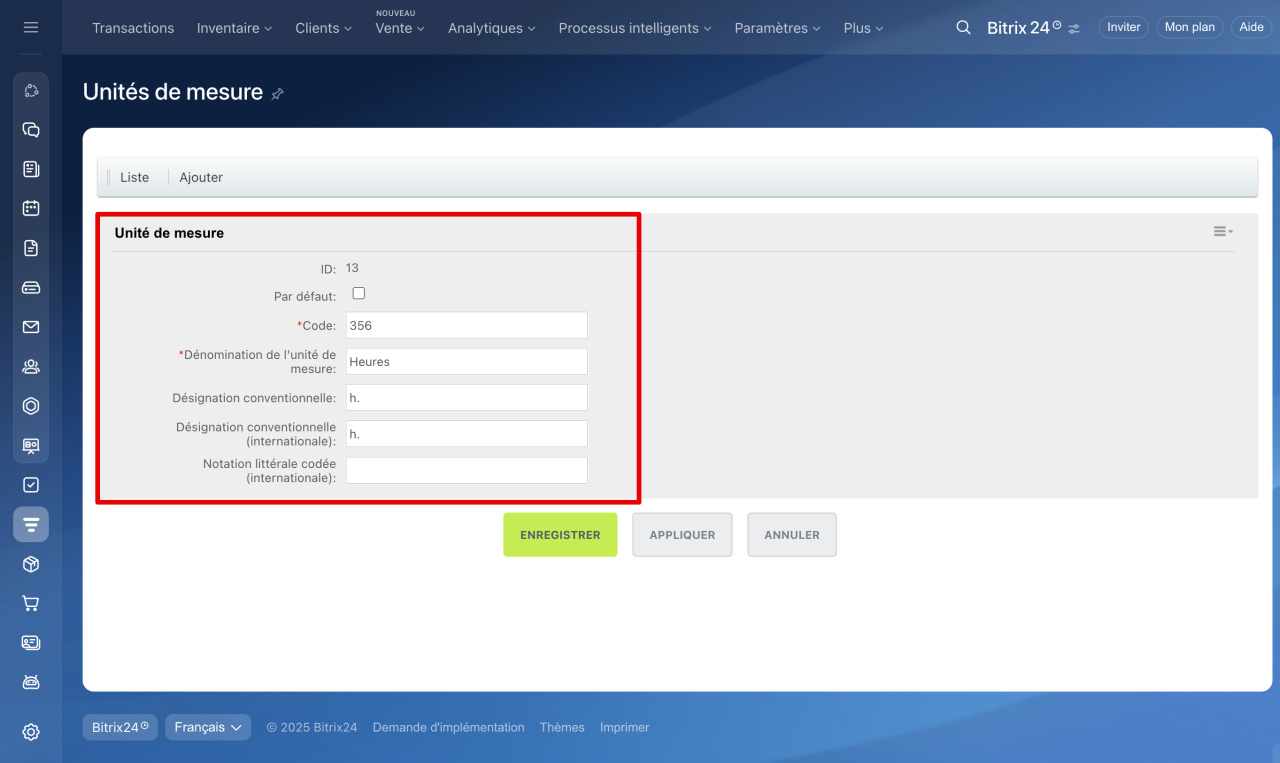Click the Notation littérale codée field
Screen dimensions: 1280x763
pyautogui.click(x=466, y=470)
